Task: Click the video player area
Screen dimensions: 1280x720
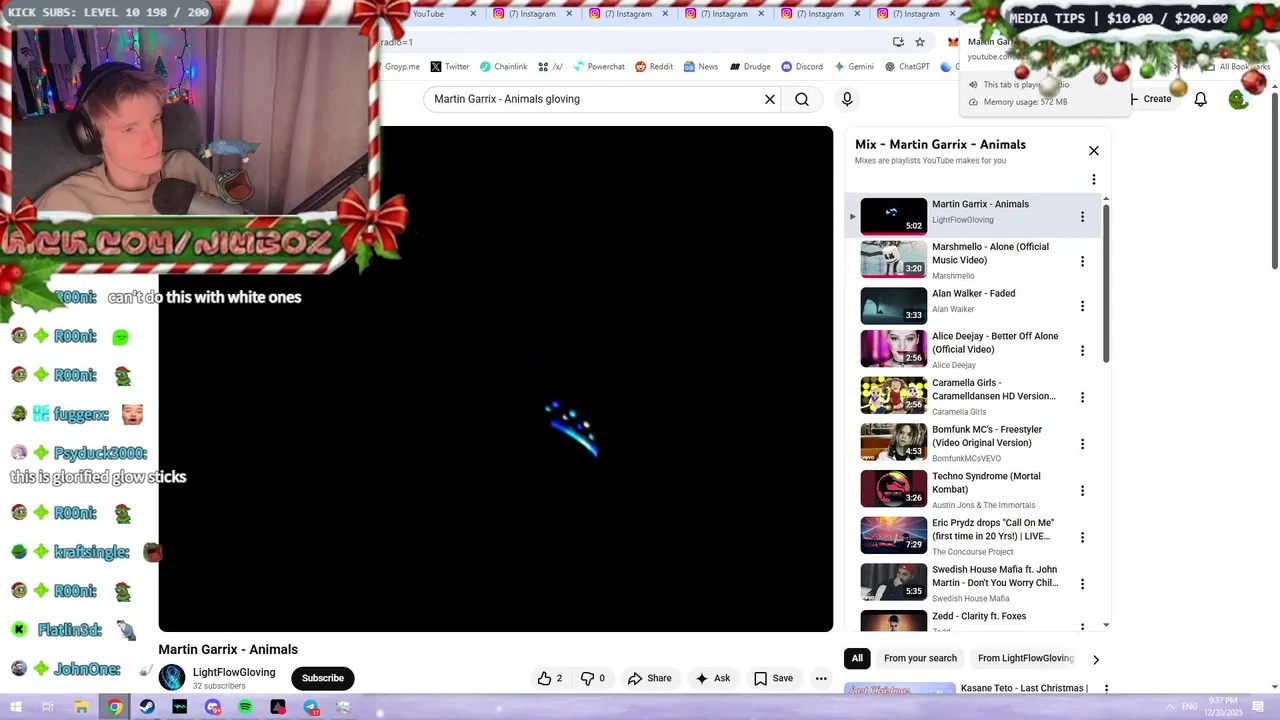Action: 495,379
